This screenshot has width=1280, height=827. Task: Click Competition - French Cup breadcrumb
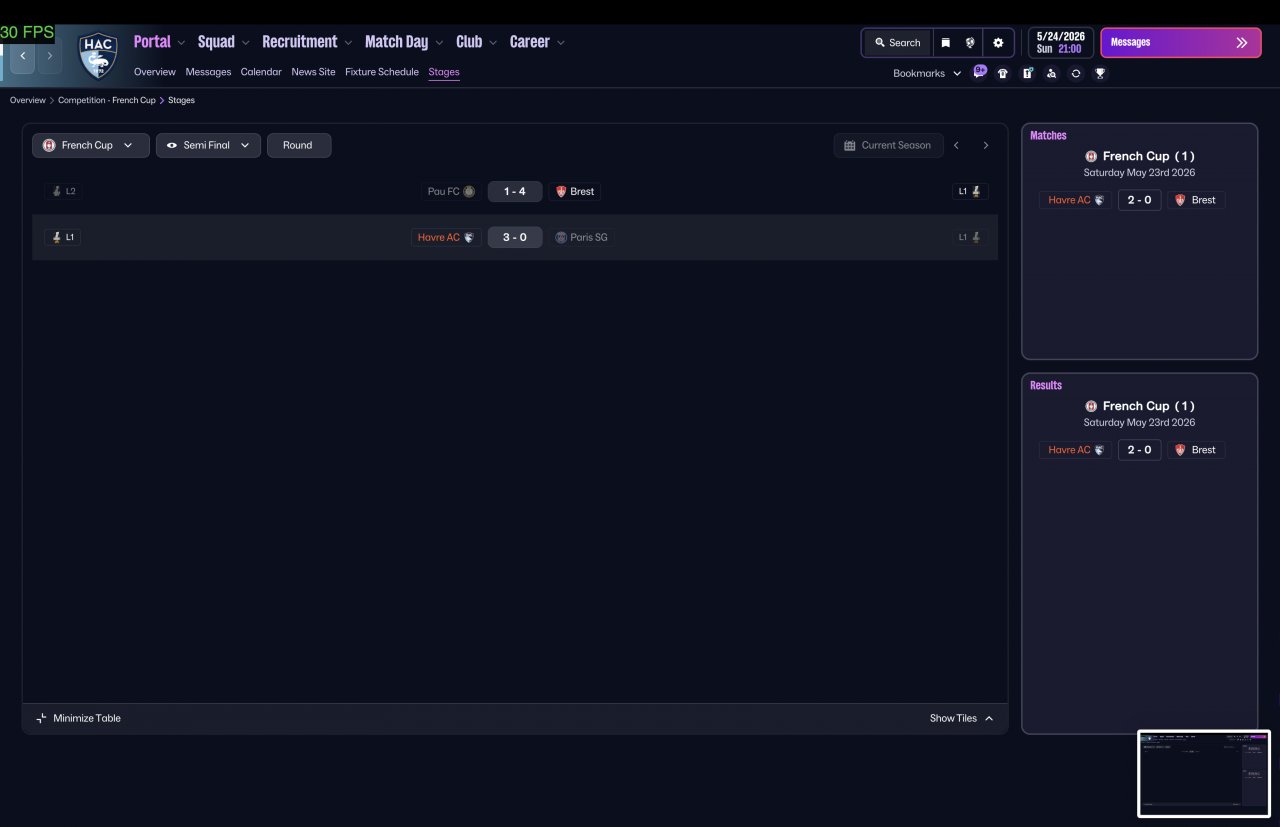pos(107,100)
